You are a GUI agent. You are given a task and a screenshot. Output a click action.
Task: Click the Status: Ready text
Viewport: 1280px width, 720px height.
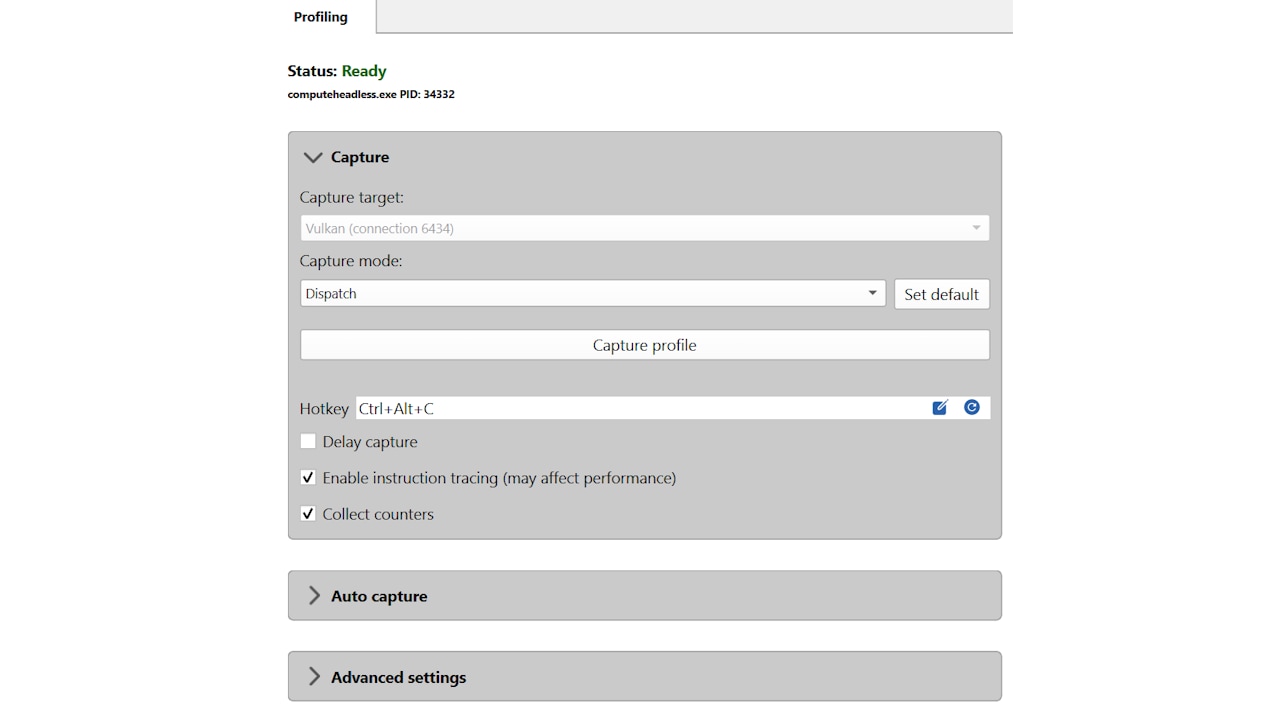coord(337,71)
